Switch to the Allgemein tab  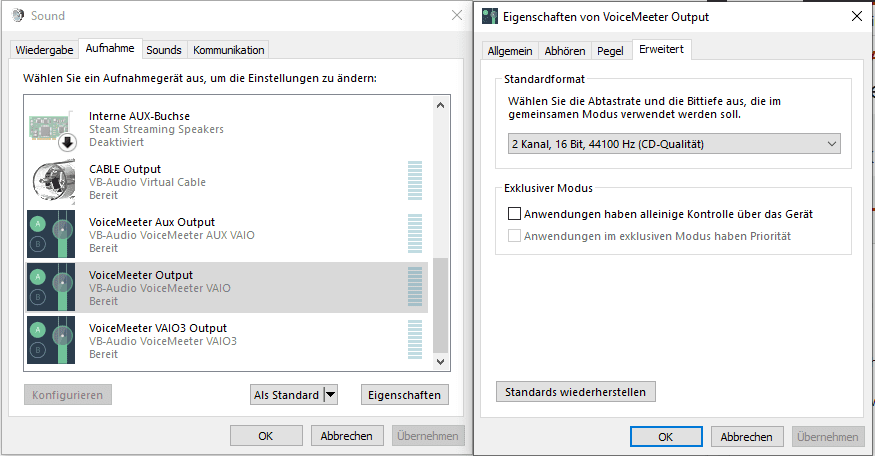click(x=509, y=51)
